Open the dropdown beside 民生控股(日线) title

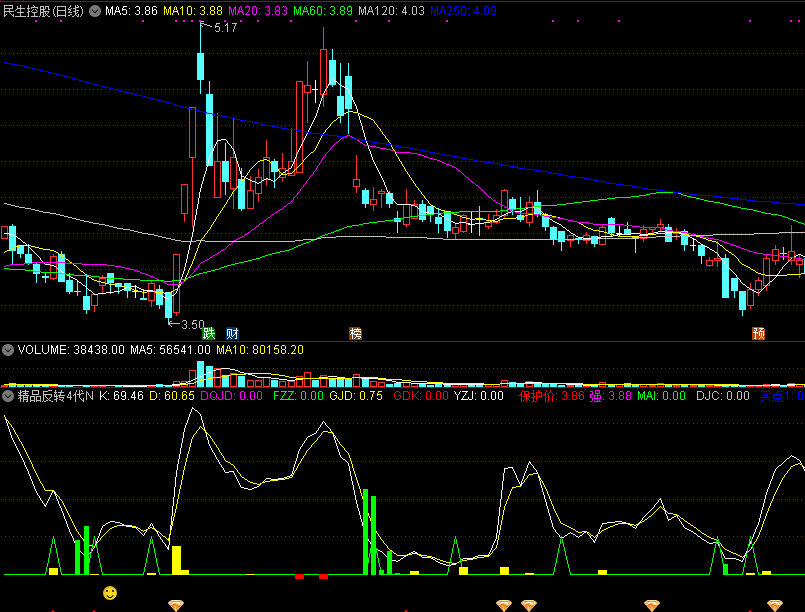pyautogui.click(x=95, y=11)
